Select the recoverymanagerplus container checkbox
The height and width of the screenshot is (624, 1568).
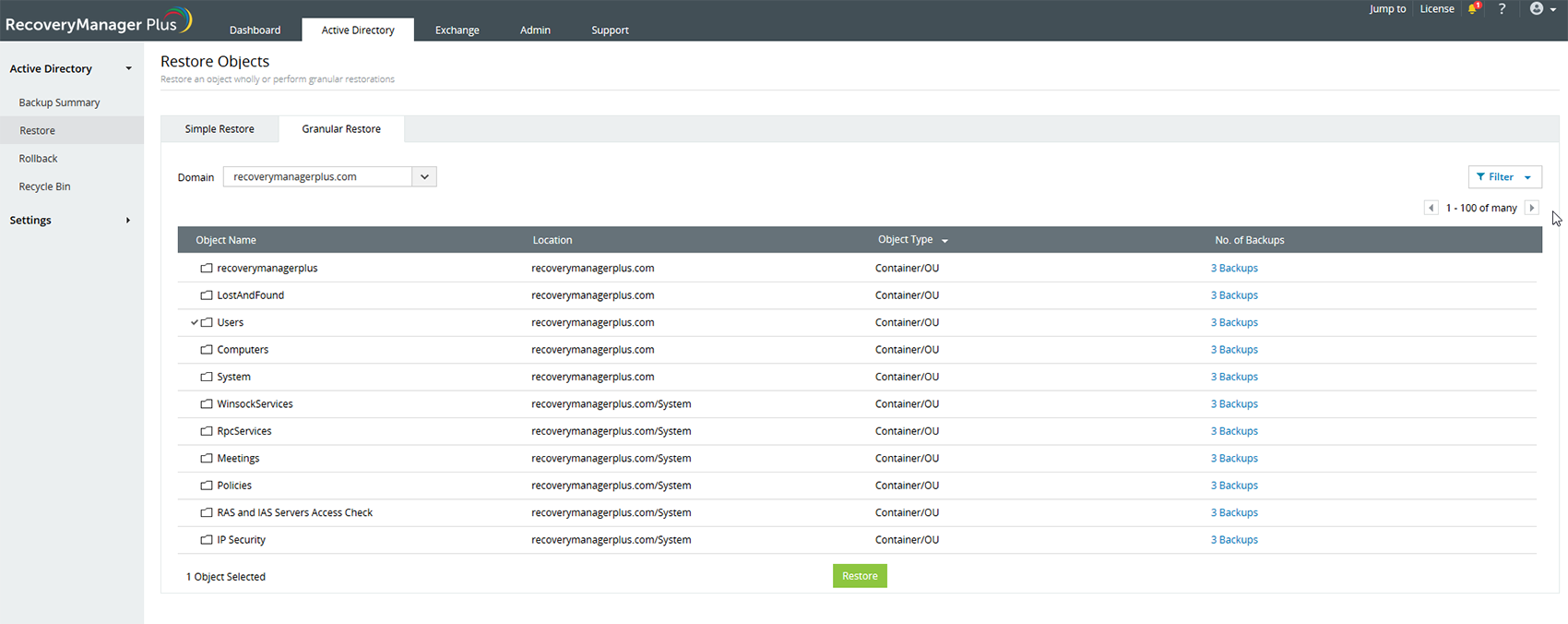(x=207, y=269)
